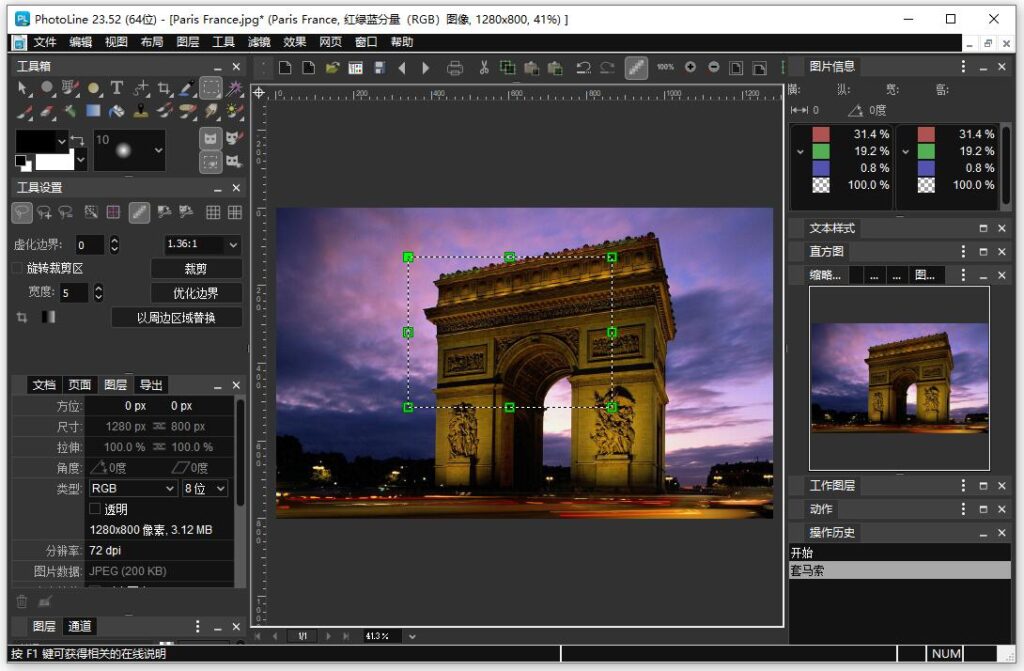Screen dimensions: 1024x671
Task: Toggle the 透明 checkbox in document settings
Action: [x=96, y=509]
